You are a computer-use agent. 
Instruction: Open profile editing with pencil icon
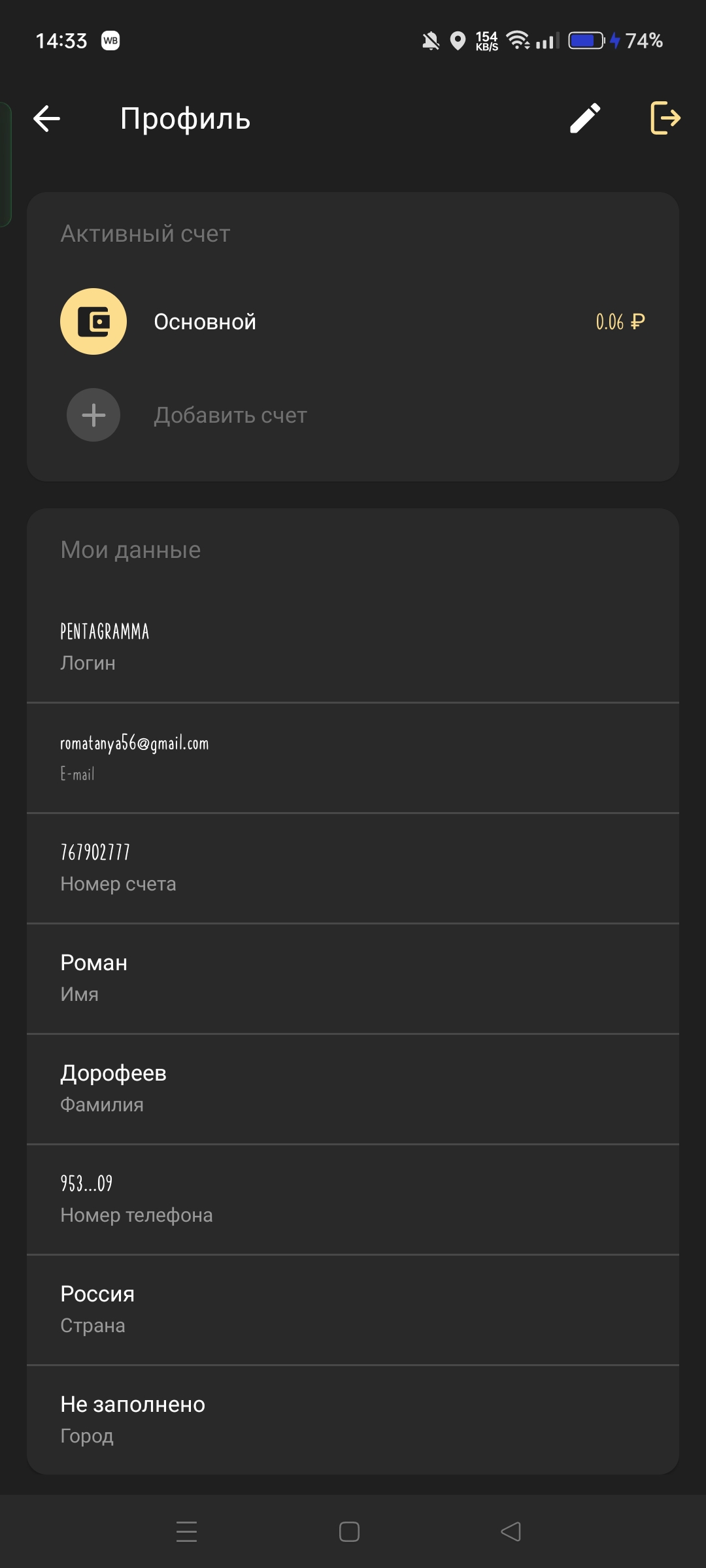pyautogui.click(x=585, y=119)
